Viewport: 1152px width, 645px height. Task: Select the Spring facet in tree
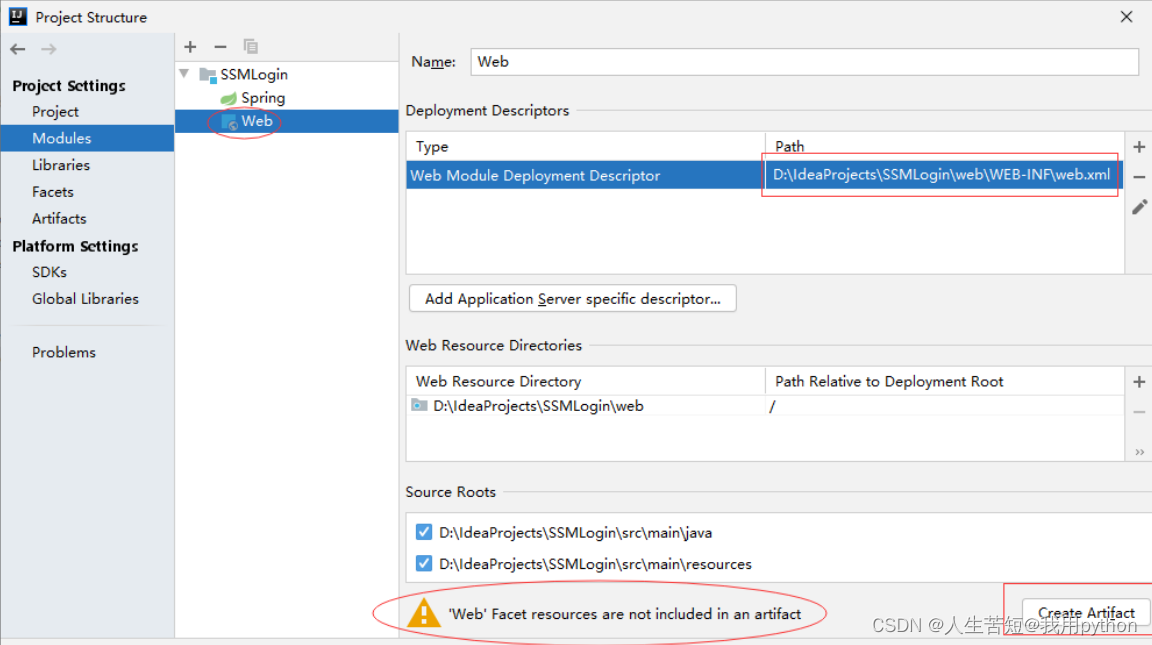pos(263,98)
